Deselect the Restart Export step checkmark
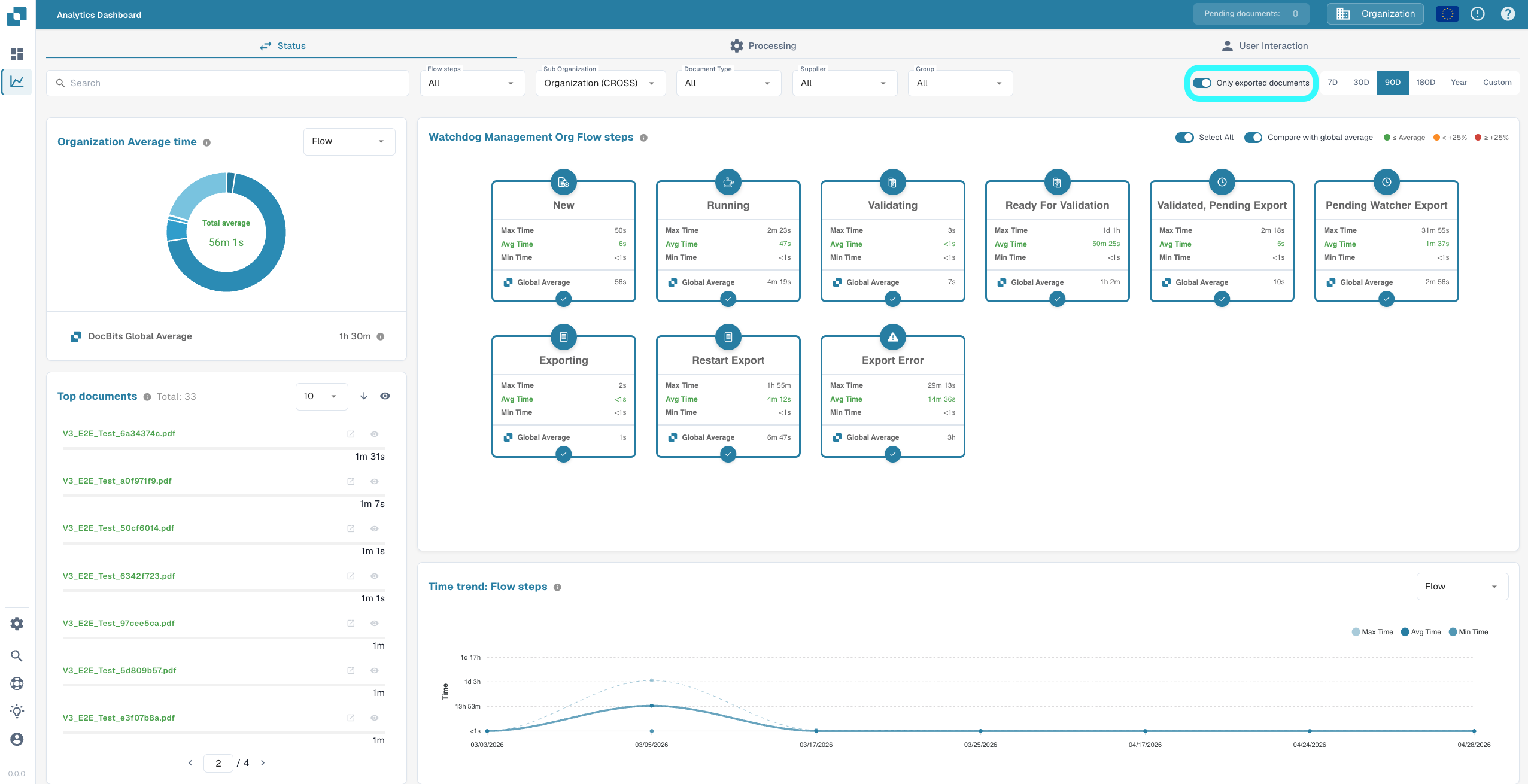The height and width of the screenshot is (784, 1528). [x=728, y=454]
